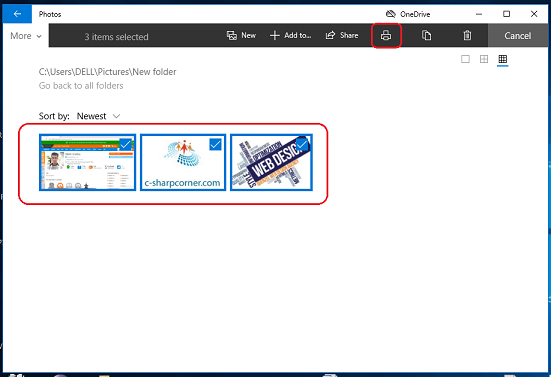Uncheck the profile page screenshot thumbnail
The image size is (551, 377).
[125, 144]
